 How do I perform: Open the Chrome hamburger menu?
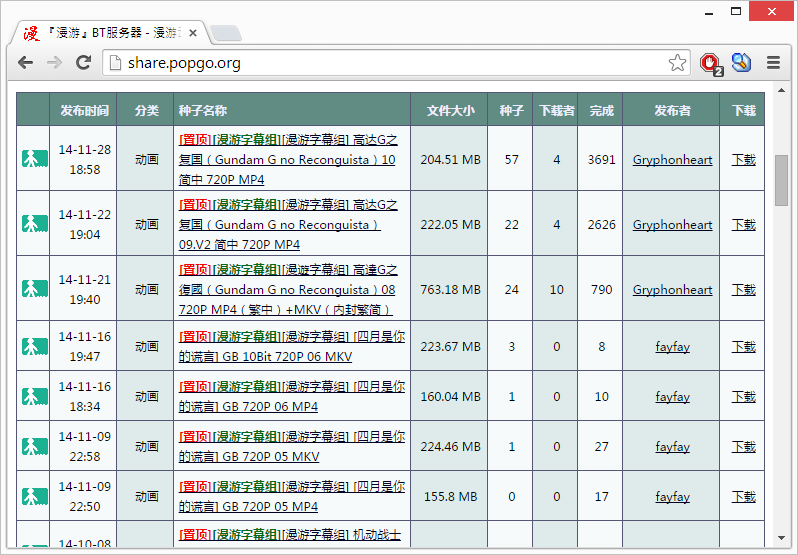(773, 63)
